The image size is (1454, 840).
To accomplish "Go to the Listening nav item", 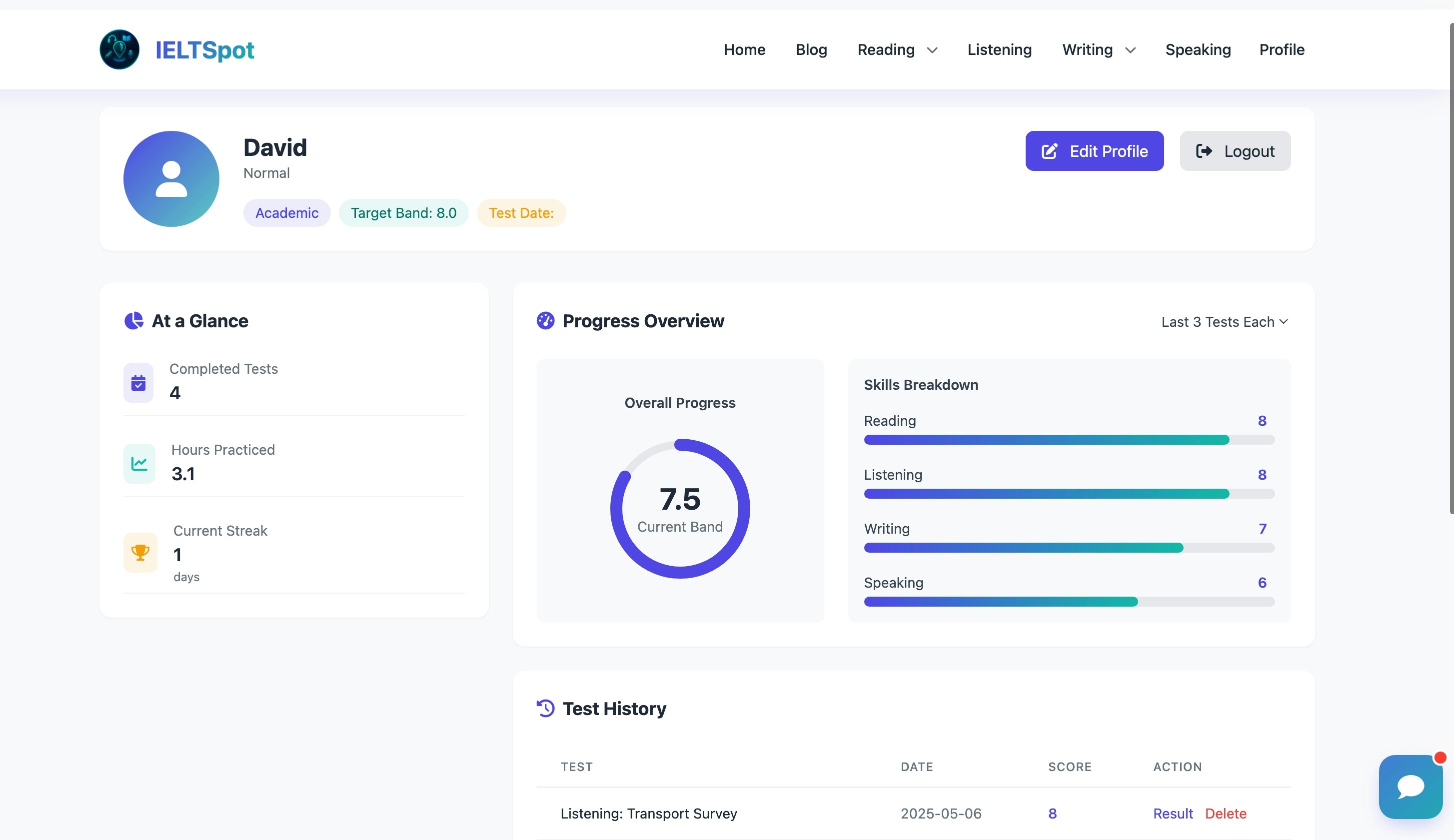I will click(999, 49).
